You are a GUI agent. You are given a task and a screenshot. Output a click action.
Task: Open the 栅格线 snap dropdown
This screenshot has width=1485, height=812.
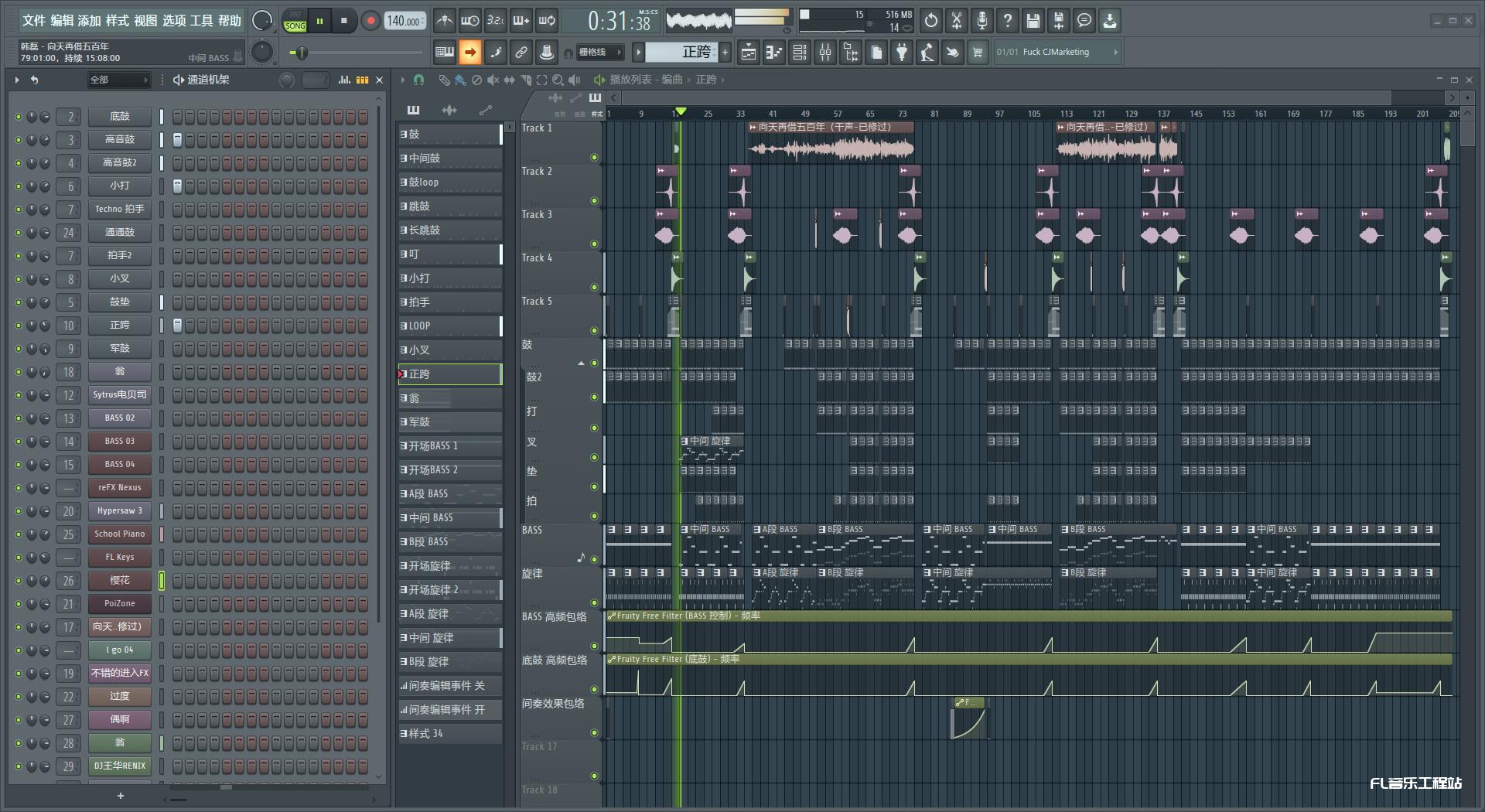click(600, 53)
